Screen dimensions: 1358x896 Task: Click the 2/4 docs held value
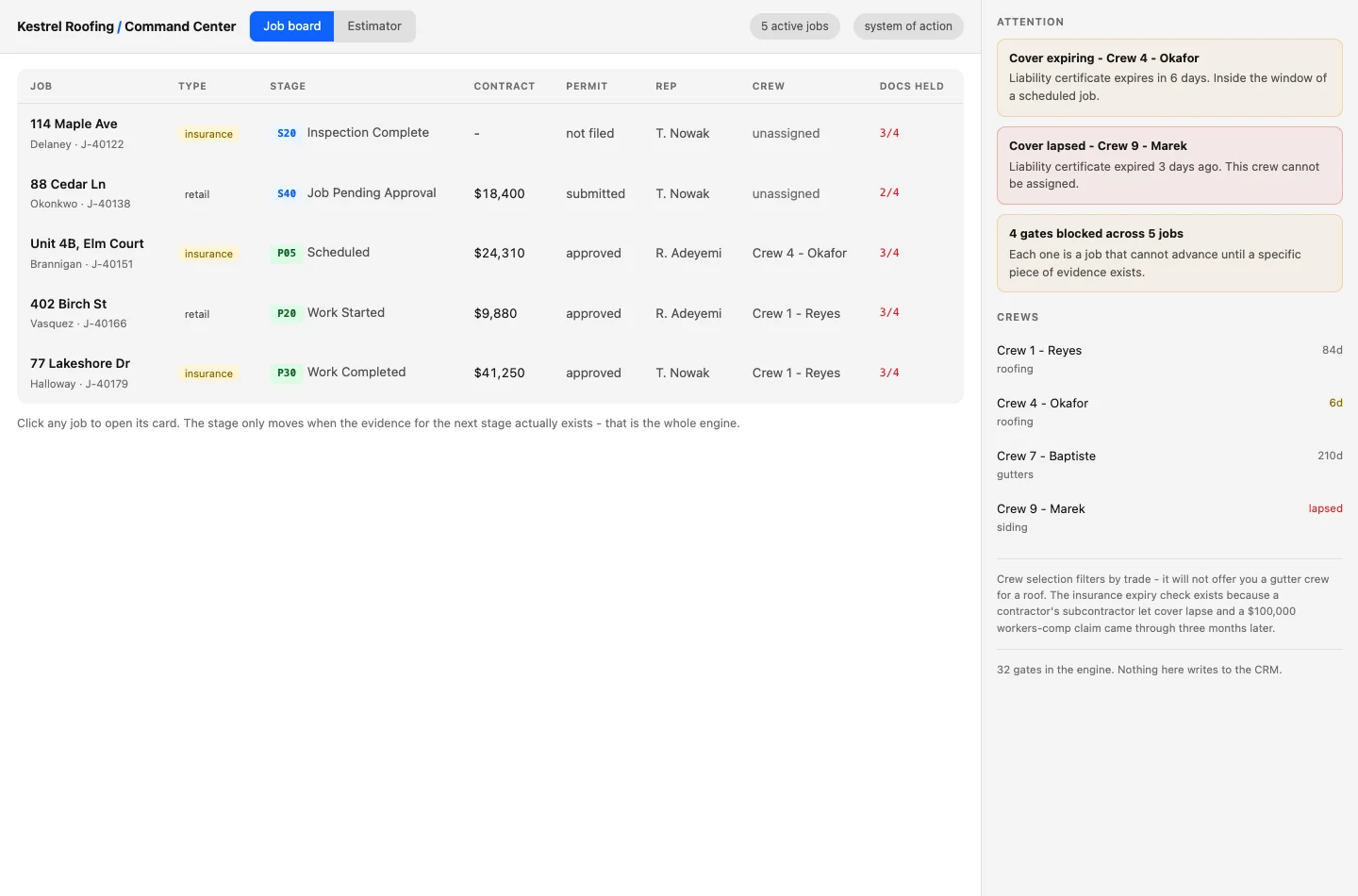889,192
